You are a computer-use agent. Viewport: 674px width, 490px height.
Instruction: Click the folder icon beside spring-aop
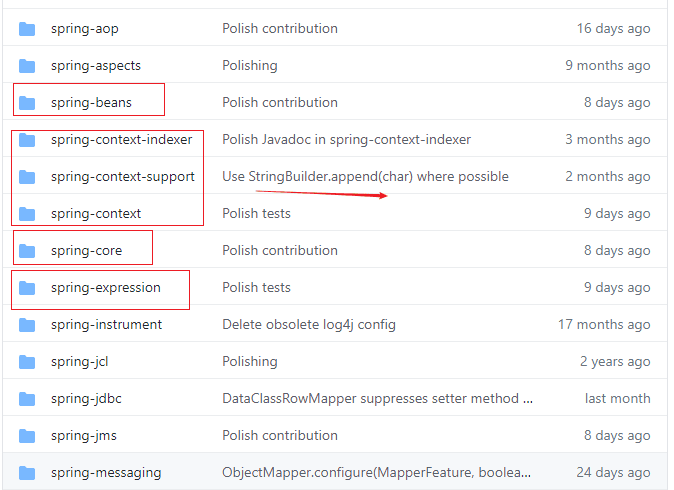(x=27, y=29)
